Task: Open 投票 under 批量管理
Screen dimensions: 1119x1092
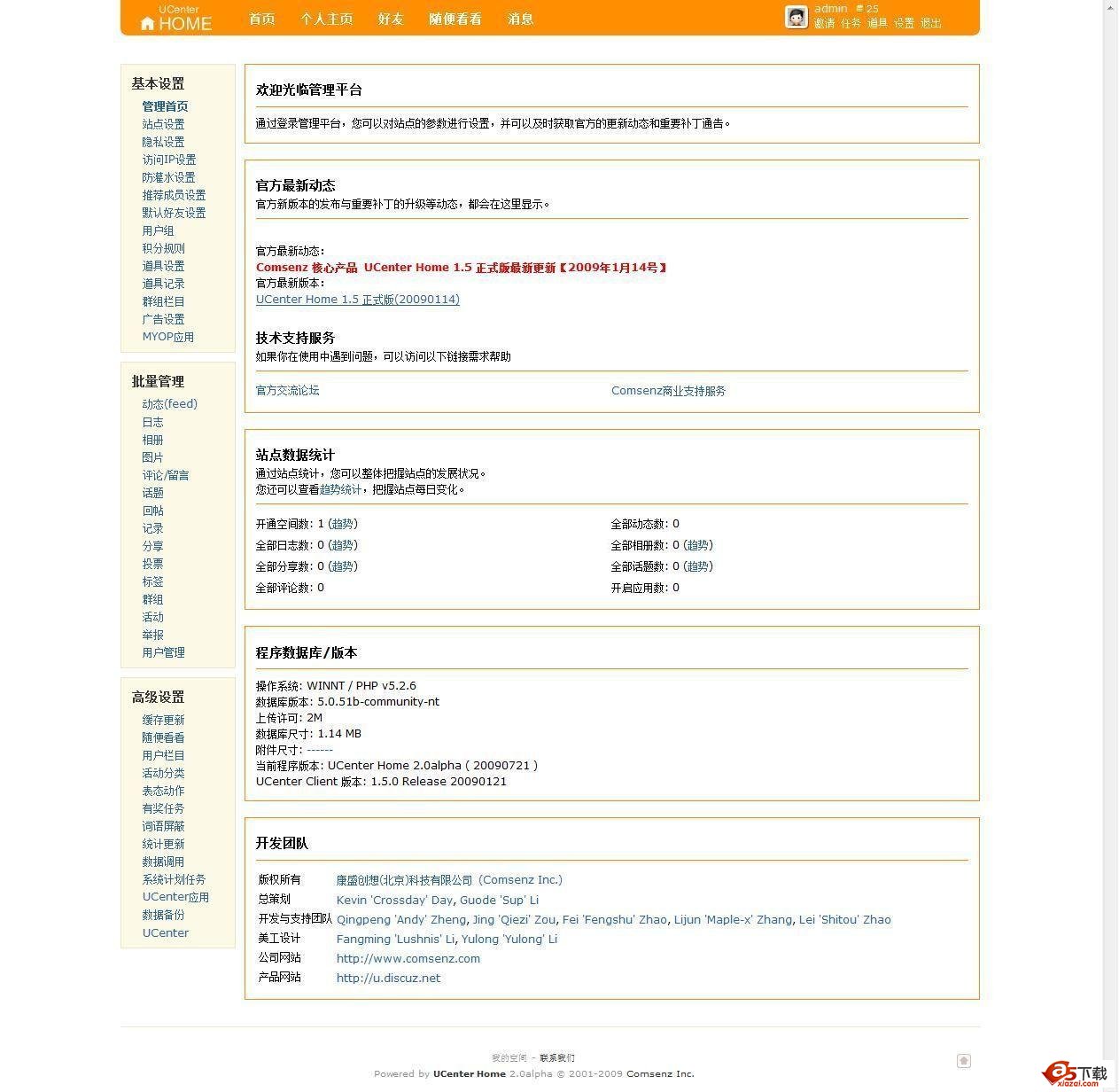Action: (152, 564)
